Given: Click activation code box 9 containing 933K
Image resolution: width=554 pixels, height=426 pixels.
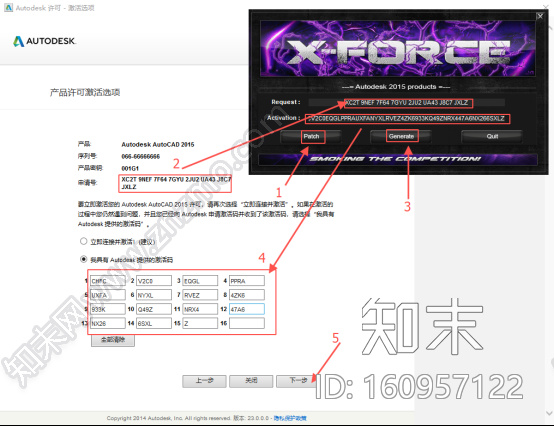Looking at the screenshot, I should pos(108,309).
